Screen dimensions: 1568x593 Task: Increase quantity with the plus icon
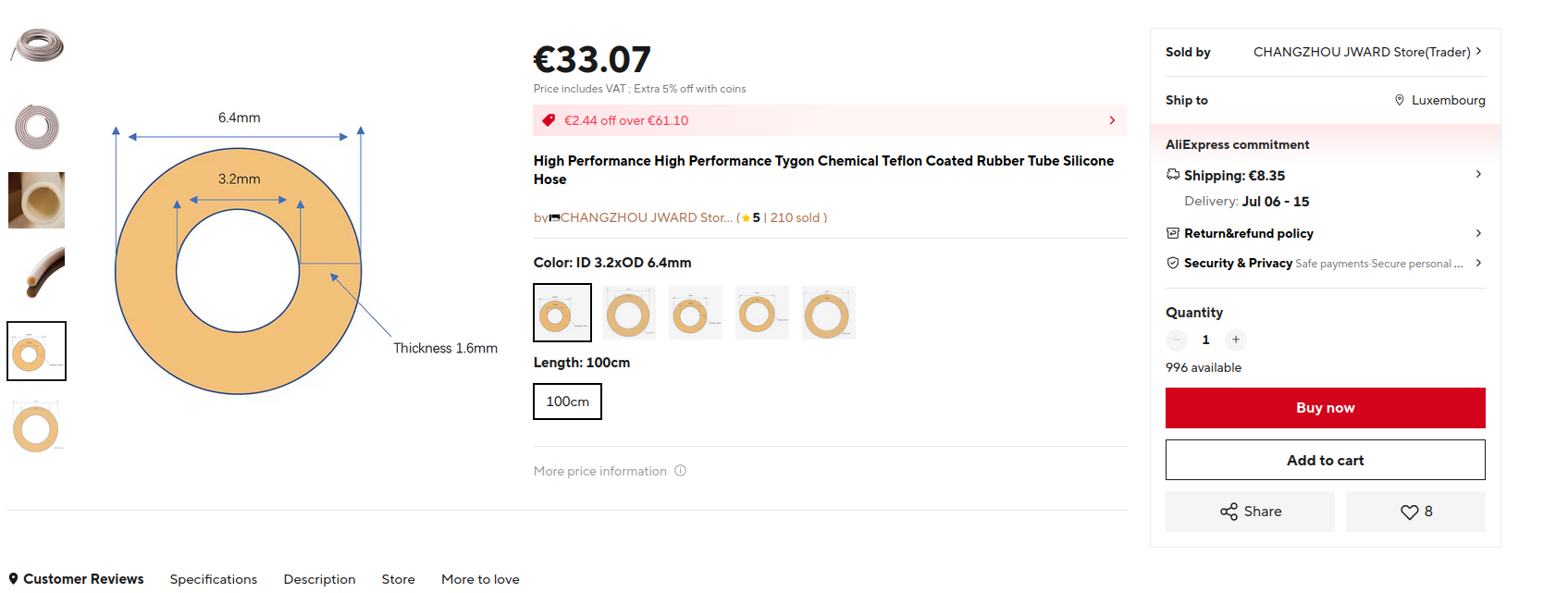coord(1236,340)
